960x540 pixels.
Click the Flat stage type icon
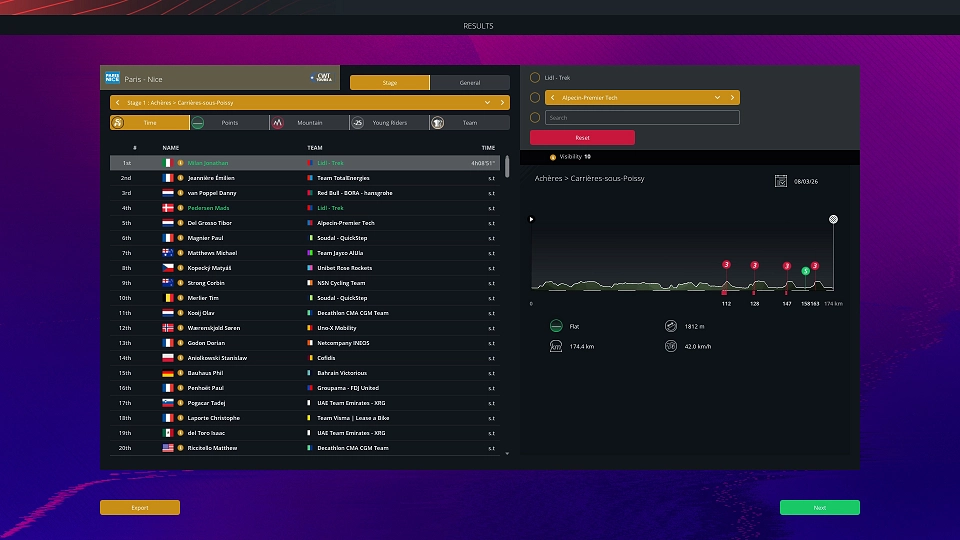556,326
